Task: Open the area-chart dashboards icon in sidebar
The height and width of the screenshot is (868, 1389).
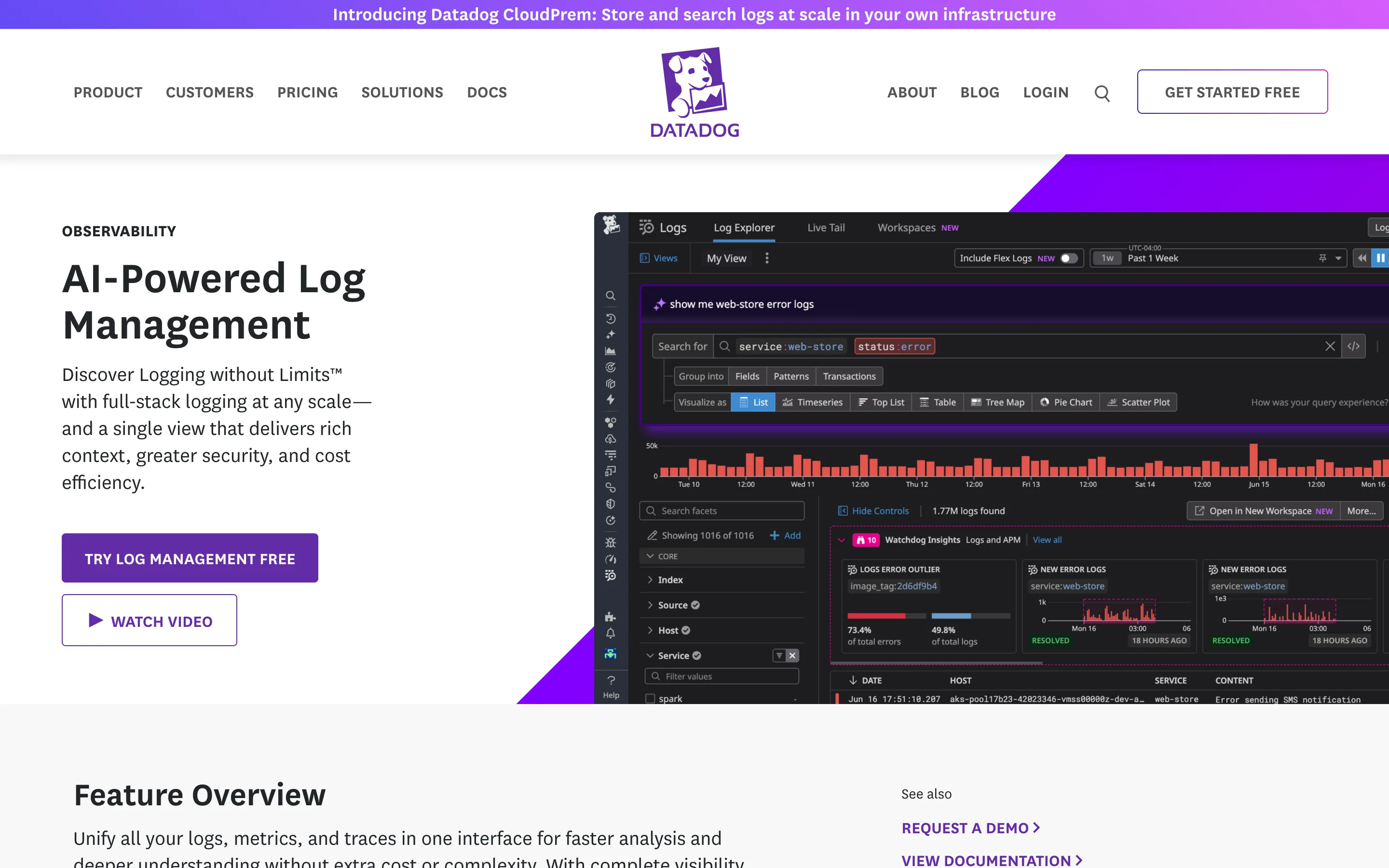Action: (611, 351)
